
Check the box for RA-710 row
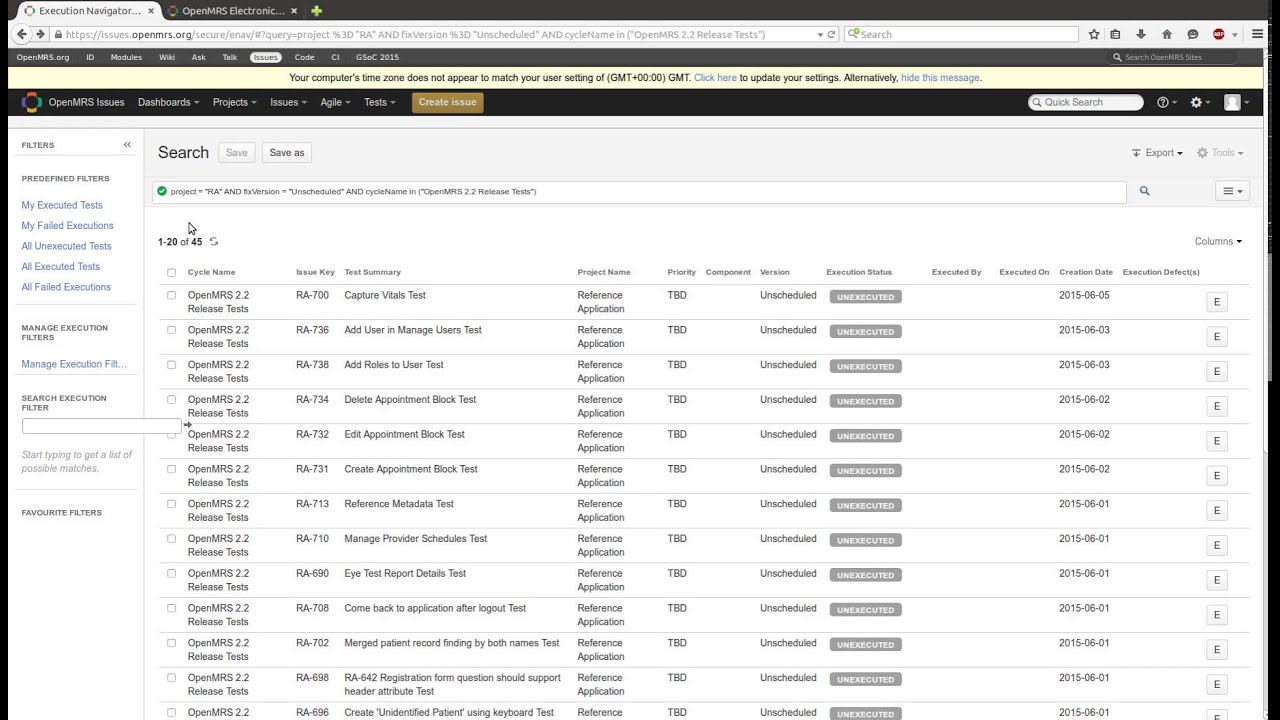[171, 538]
